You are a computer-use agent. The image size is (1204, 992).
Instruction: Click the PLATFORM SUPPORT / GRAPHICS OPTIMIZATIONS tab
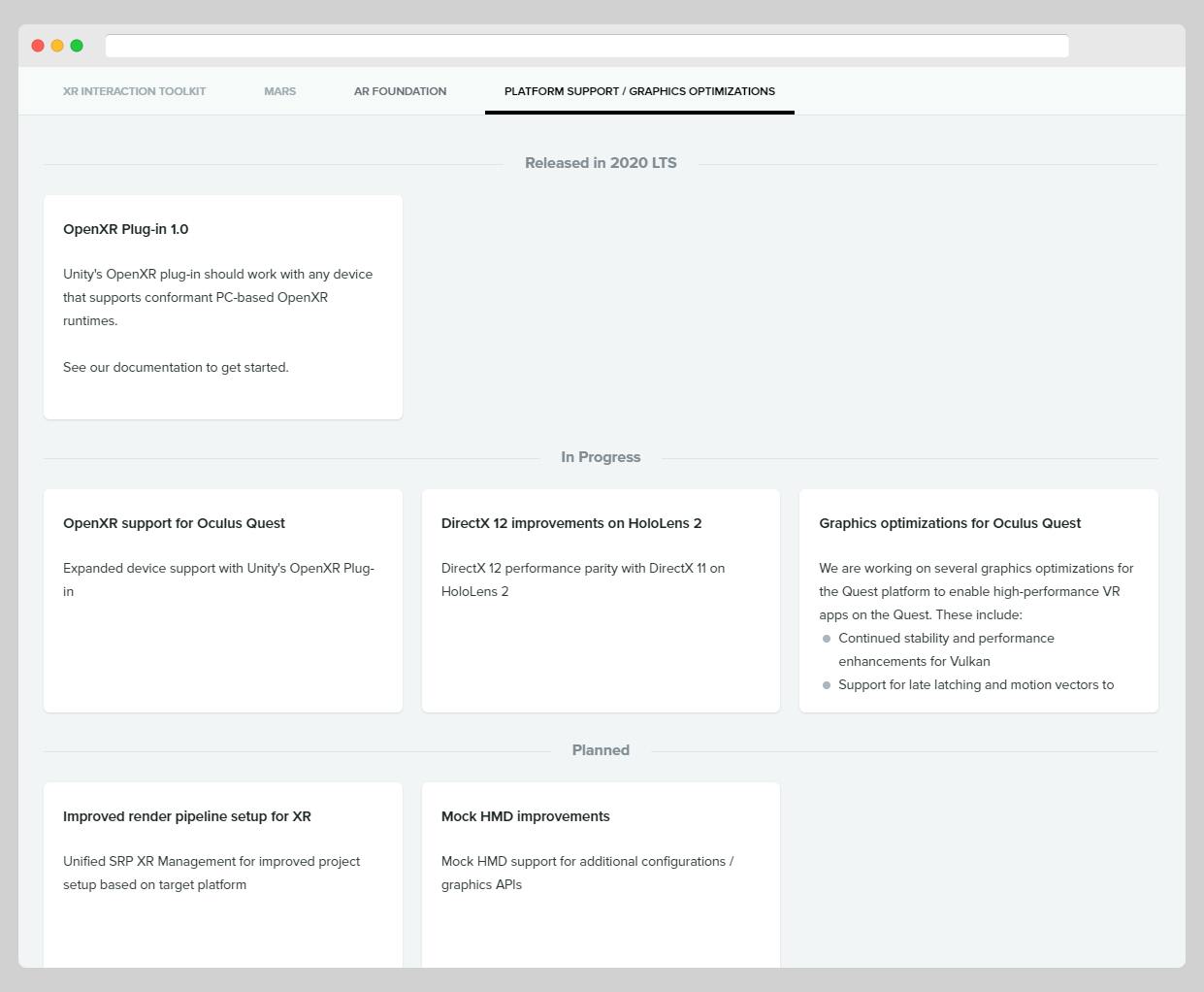click(x=639, y=91)
